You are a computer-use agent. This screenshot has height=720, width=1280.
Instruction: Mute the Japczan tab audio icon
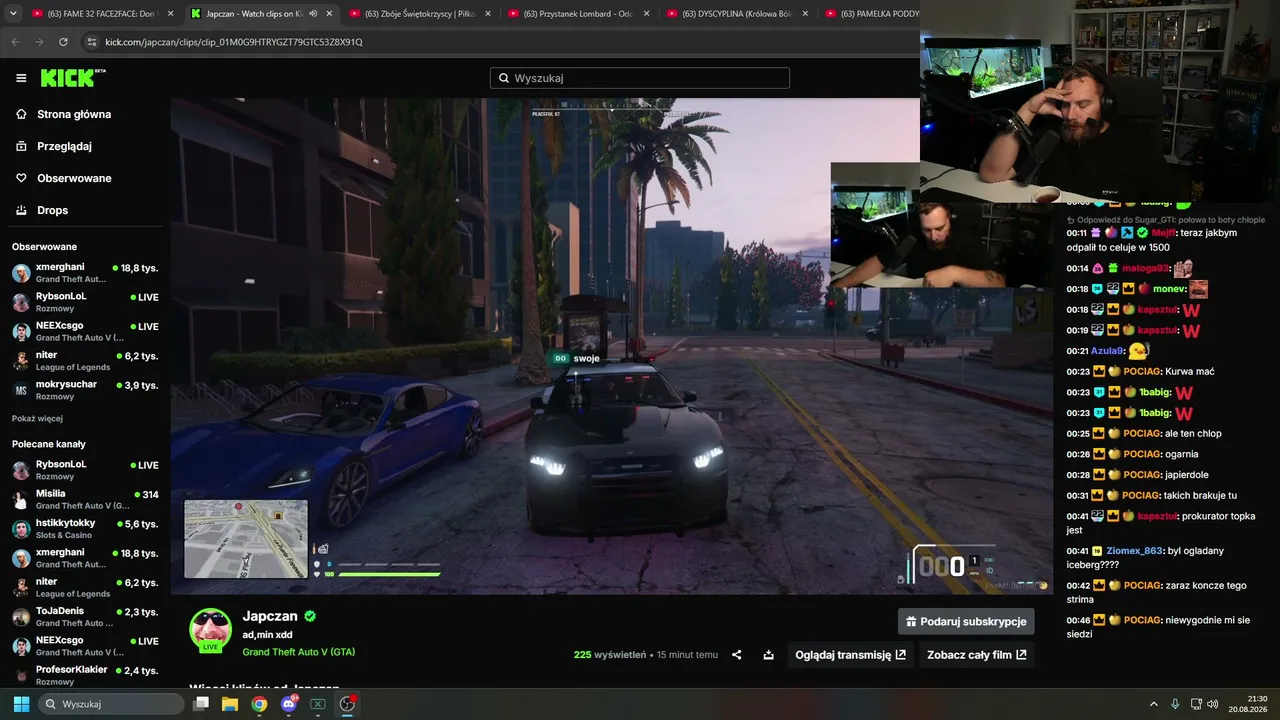(313, 14)
